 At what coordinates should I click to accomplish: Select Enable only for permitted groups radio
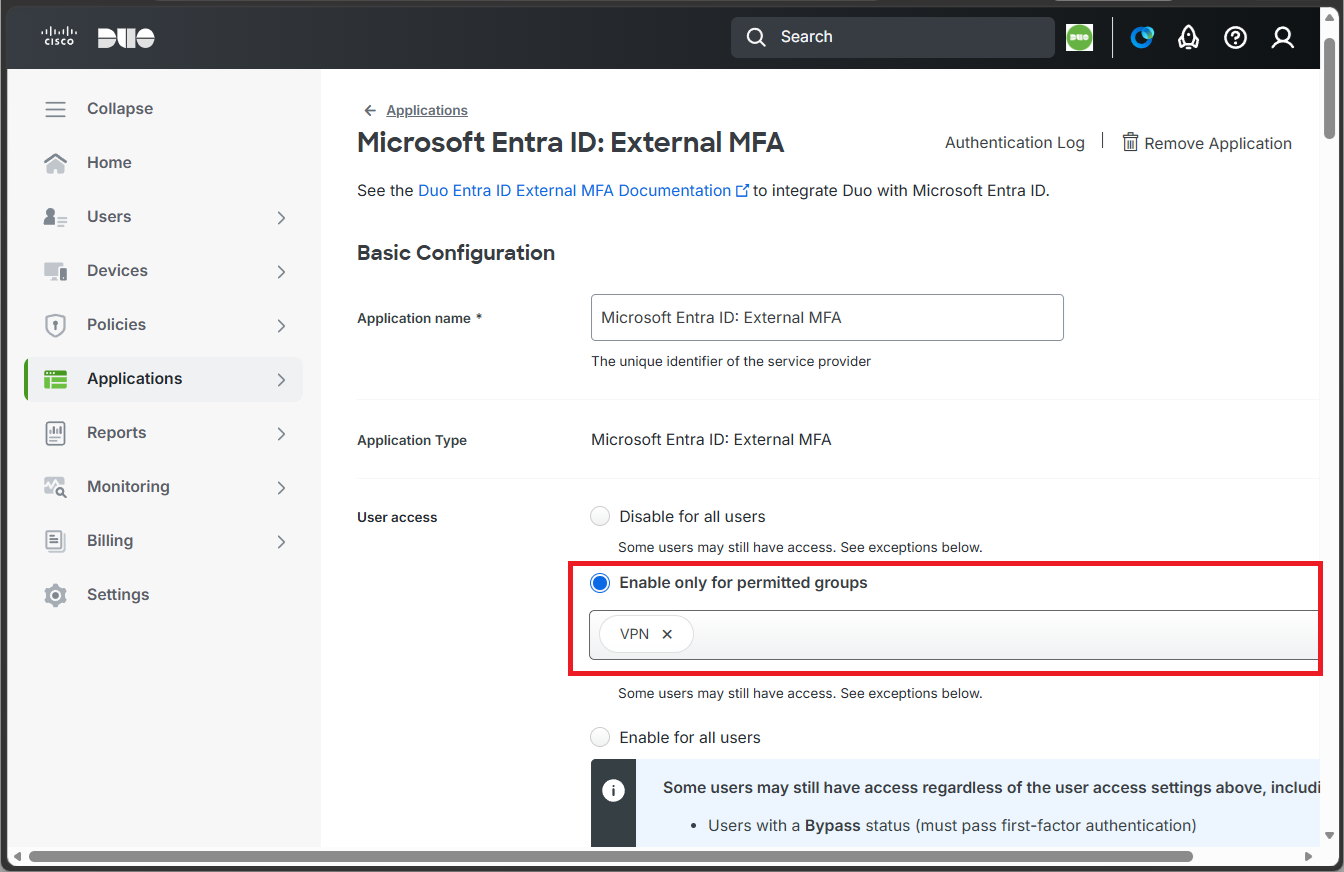(x=600, y=583)
